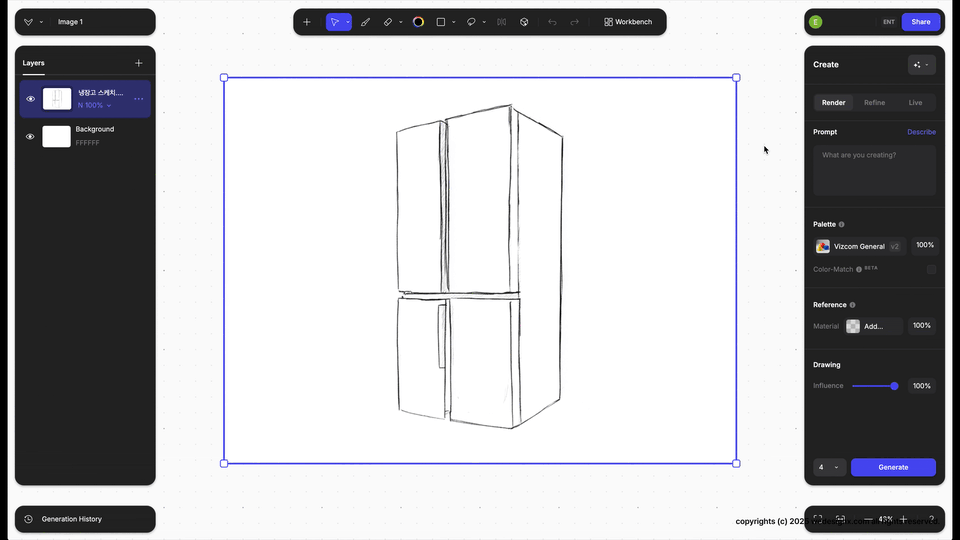Open the Create panel sparkle mode menu
The height and width of the screenshot is (540, 960).
tap(921, 65)
